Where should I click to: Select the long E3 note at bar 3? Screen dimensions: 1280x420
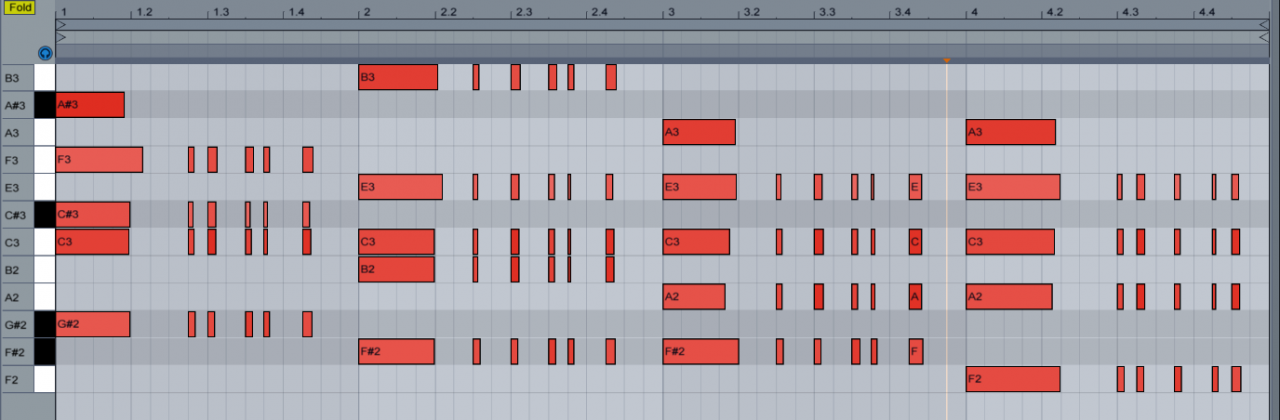coord(700,187)
